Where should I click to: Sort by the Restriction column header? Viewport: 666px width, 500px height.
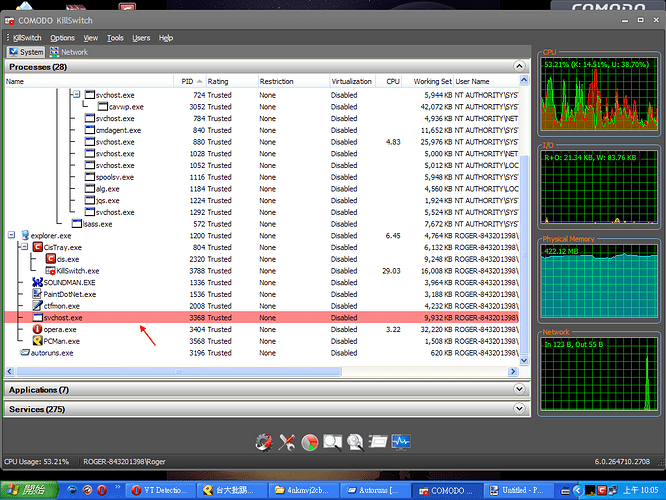click(x=293, y=81)
